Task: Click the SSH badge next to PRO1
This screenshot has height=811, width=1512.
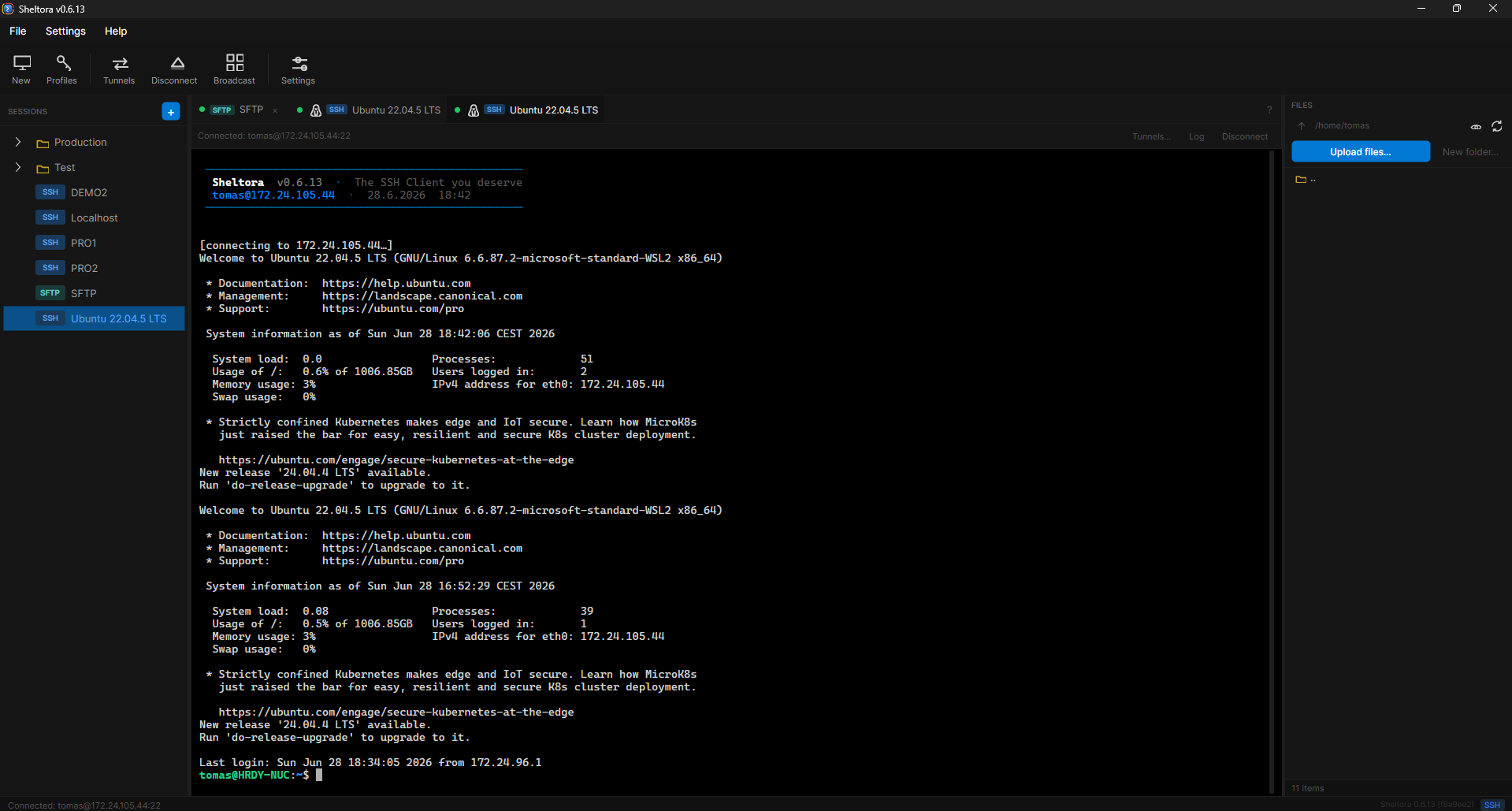Action: tap(50, 243)
